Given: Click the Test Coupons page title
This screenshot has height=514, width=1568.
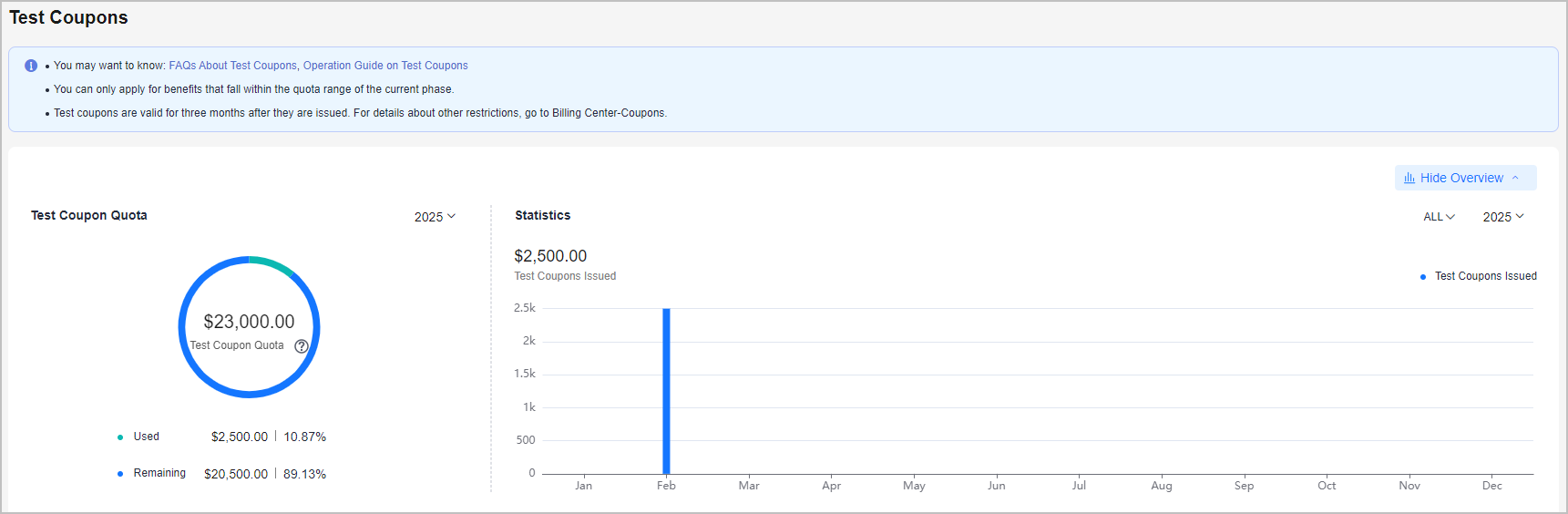Looking at the screenshot, I should [x=68, y=17].
